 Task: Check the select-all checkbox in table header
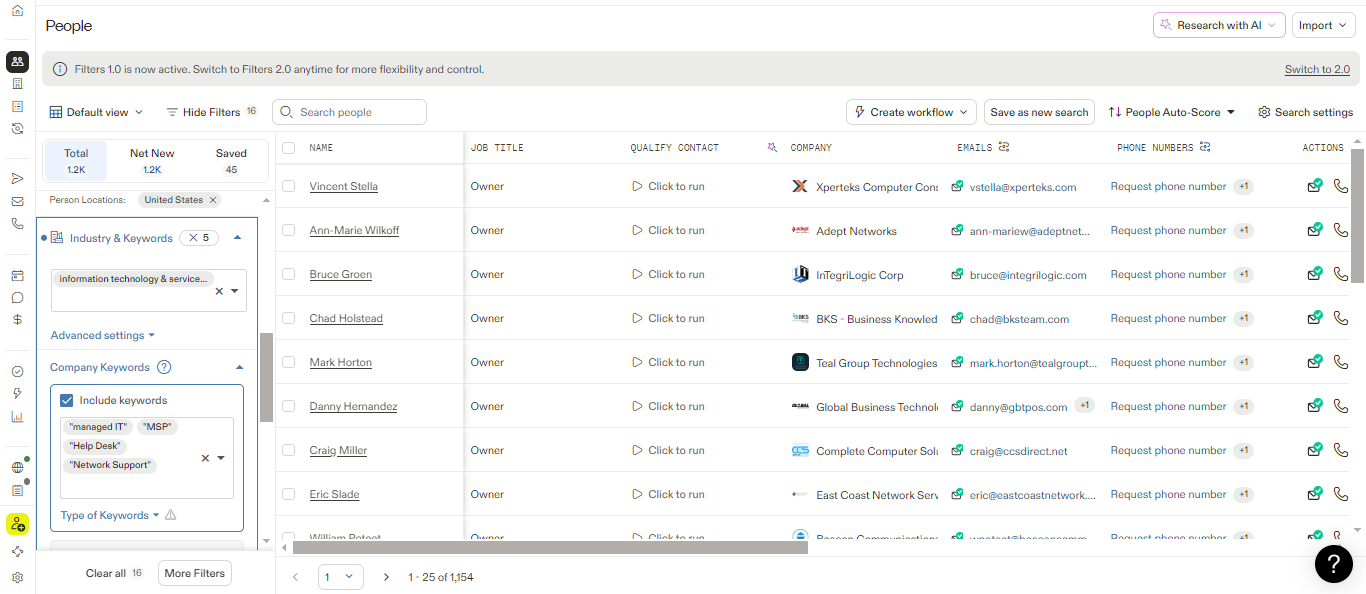coord(289,148)
